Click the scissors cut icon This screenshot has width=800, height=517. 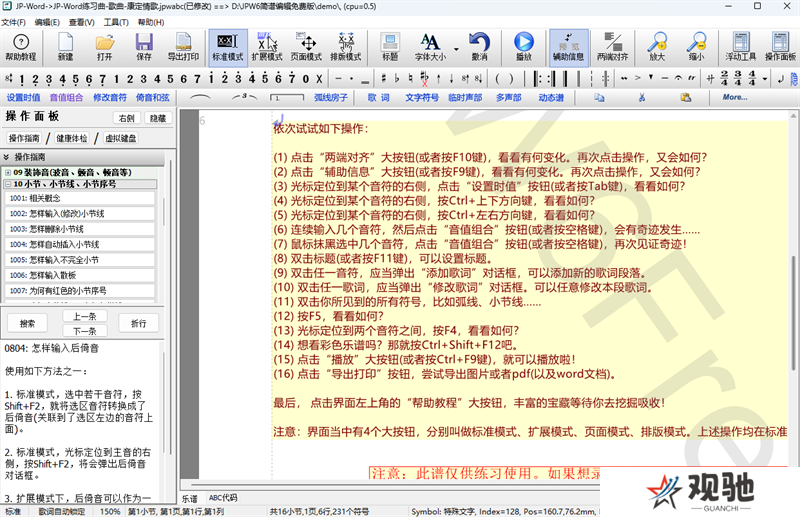coord(642,97)
